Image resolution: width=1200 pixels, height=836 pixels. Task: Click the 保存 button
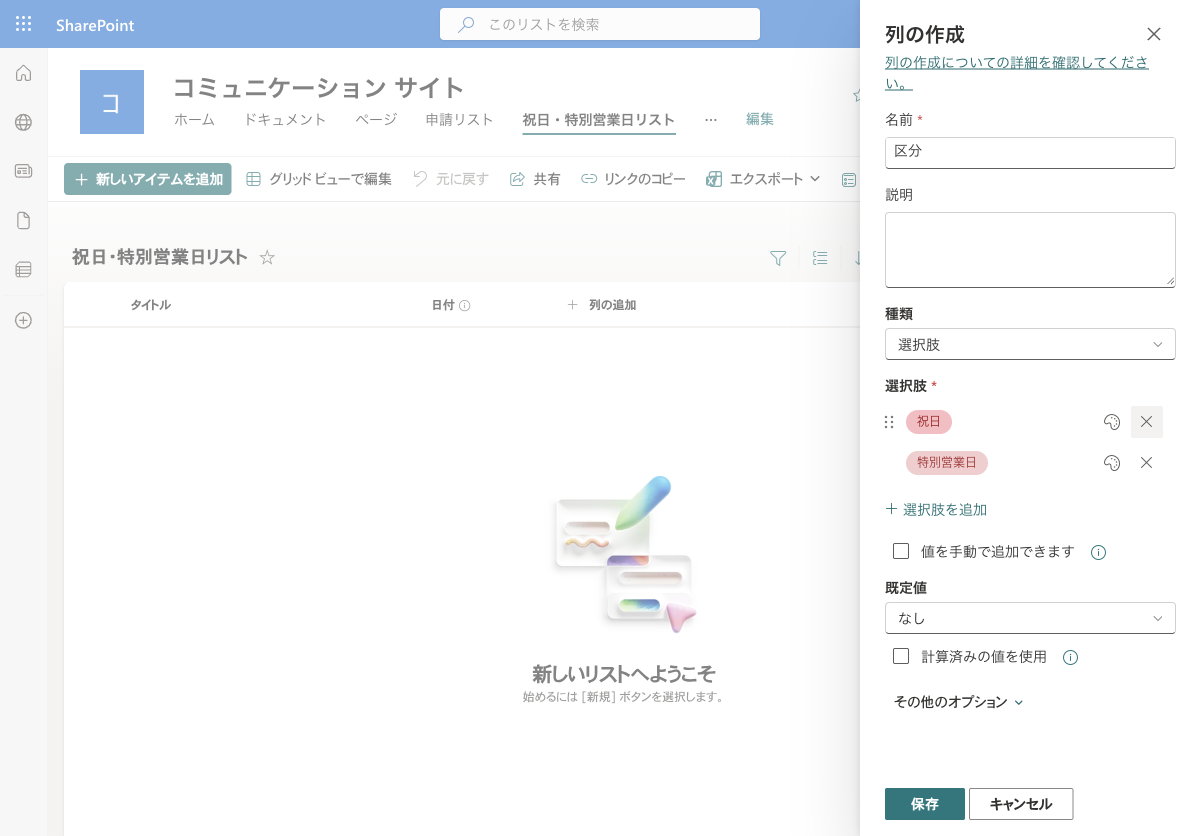(x=925, y=804)
